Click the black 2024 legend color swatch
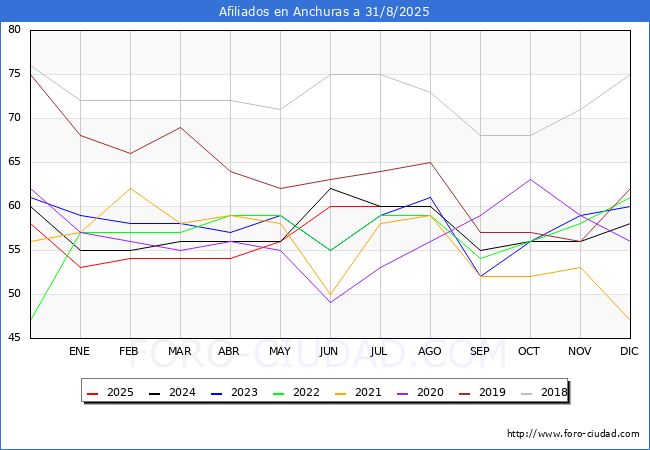The width and height of the screenshot is (650, 450). 155,393
